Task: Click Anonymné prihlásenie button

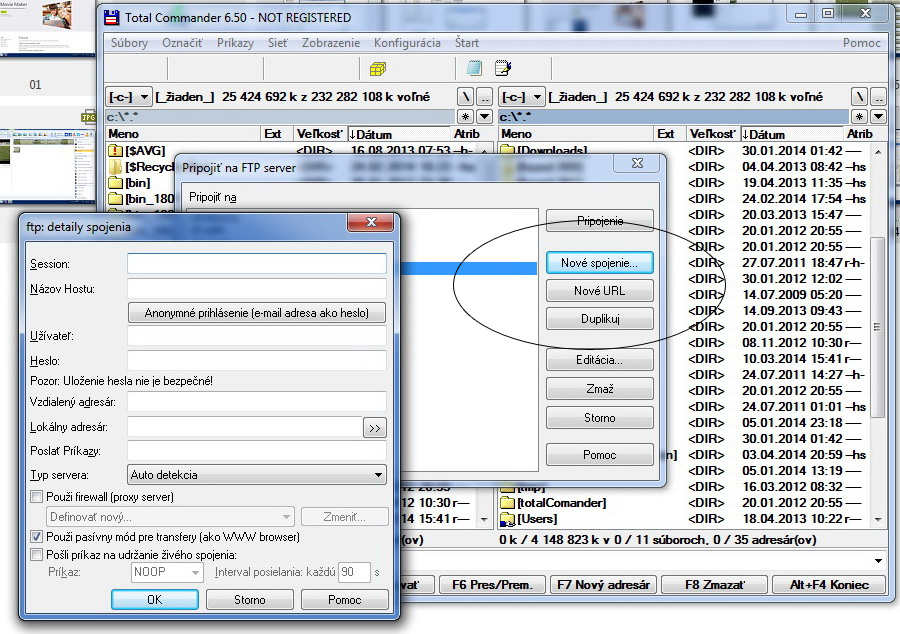Action: [x=257, y=313]
